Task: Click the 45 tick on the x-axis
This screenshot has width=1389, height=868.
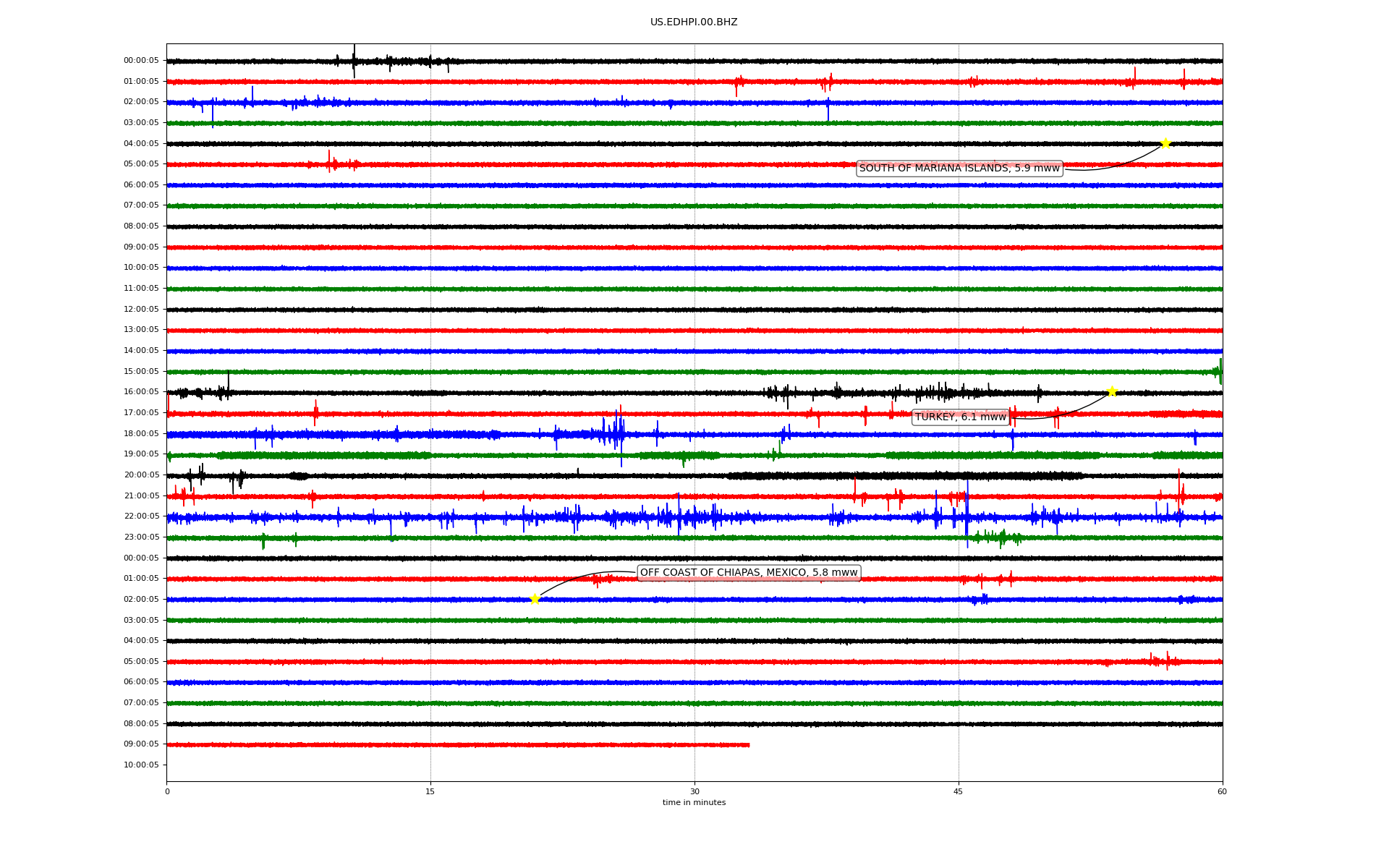Action: pos(959,791)
